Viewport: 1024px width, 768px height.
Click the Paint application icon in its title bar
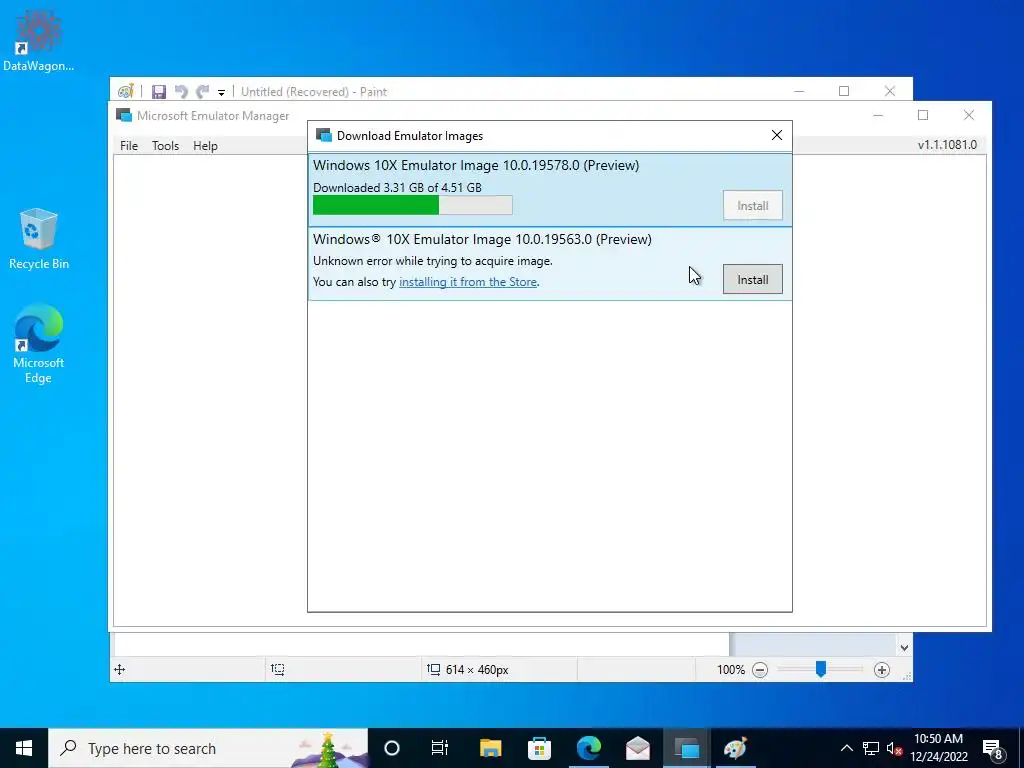pos(125,91)
